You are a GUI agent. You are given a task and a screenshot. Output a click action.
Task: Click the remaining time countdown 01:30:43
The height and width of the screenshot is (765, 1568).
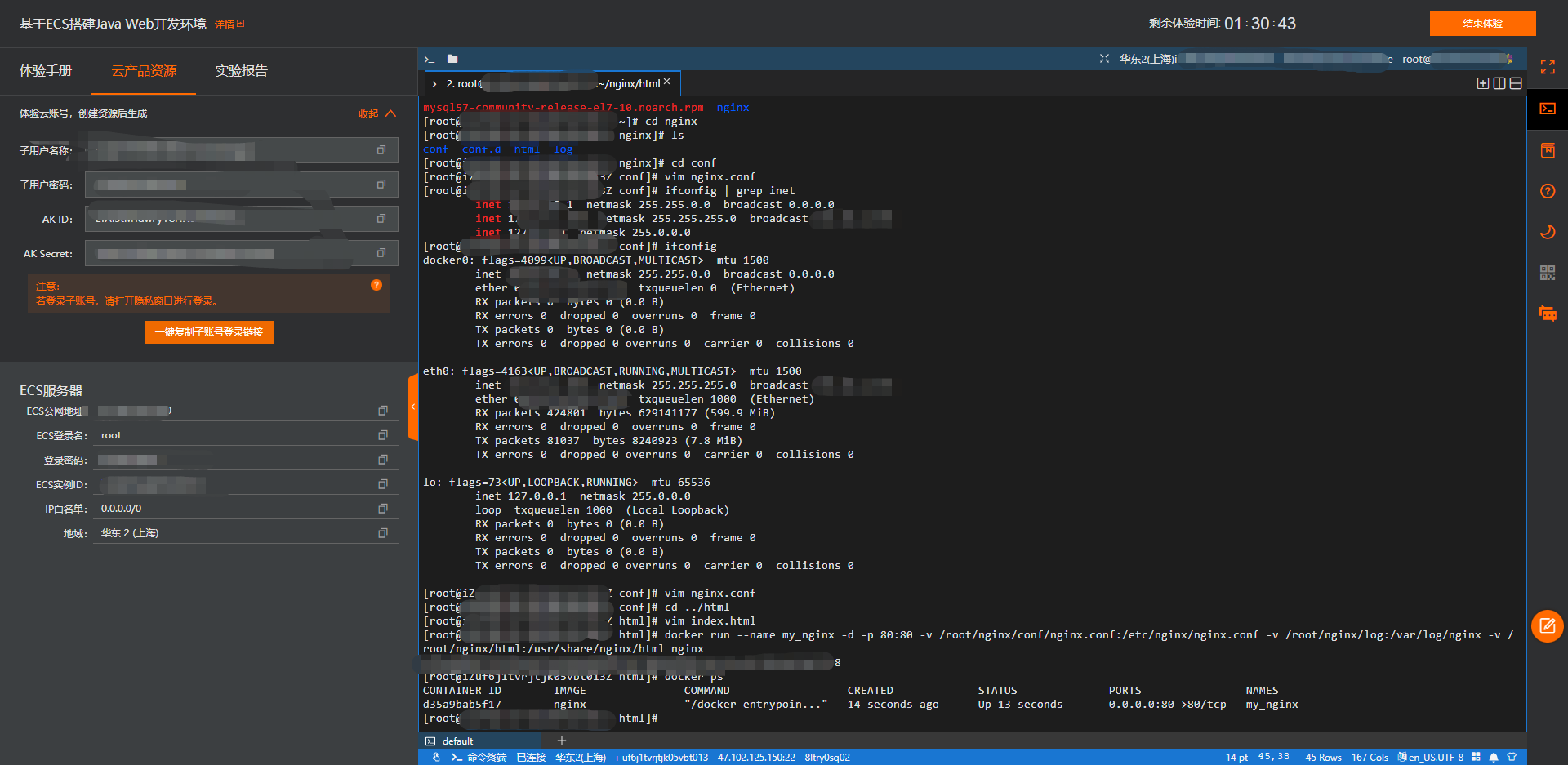click(1260, 24)
